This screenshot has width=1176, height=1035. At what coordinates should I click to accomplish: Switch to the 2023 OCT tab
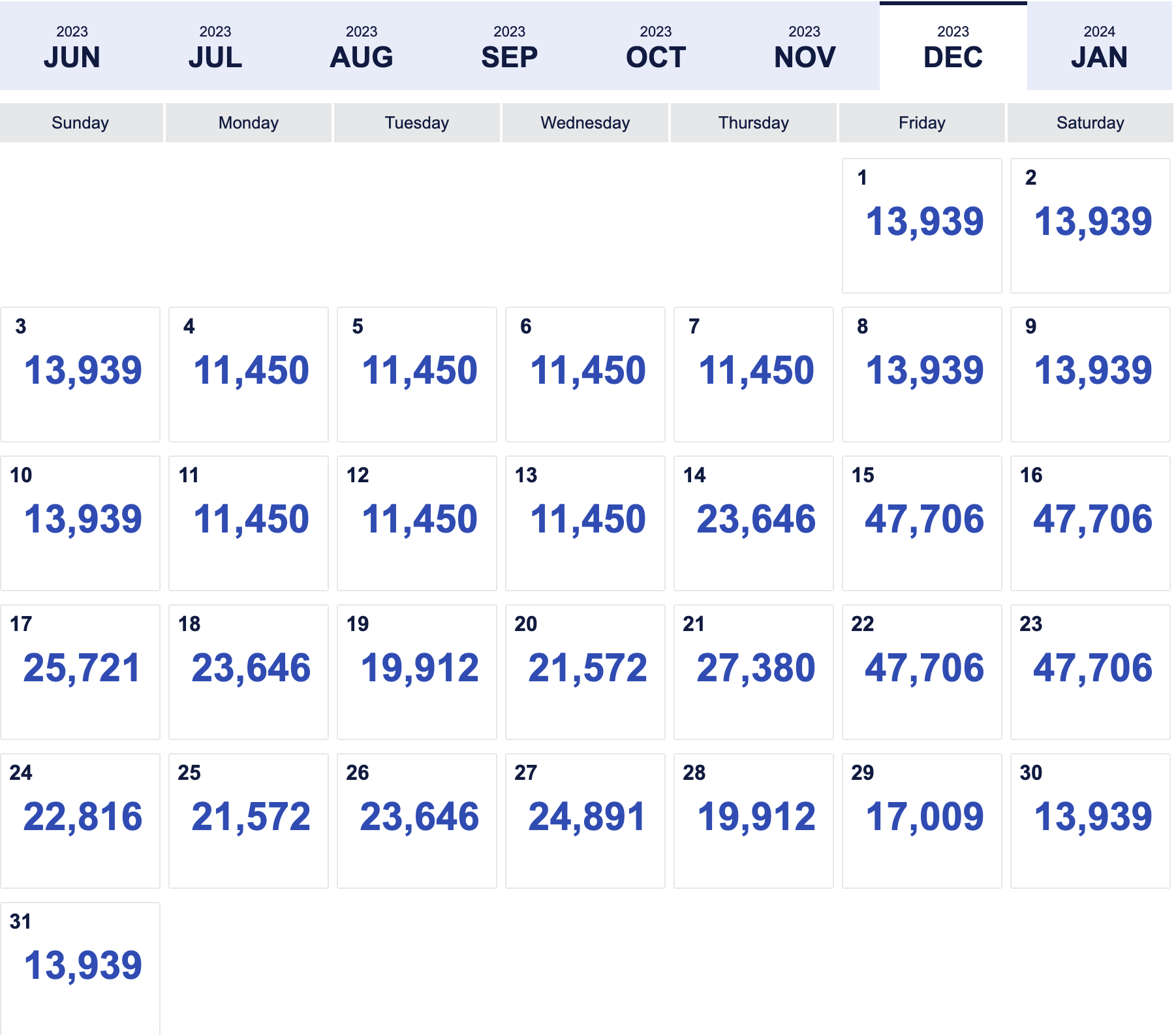click(656, 46)
